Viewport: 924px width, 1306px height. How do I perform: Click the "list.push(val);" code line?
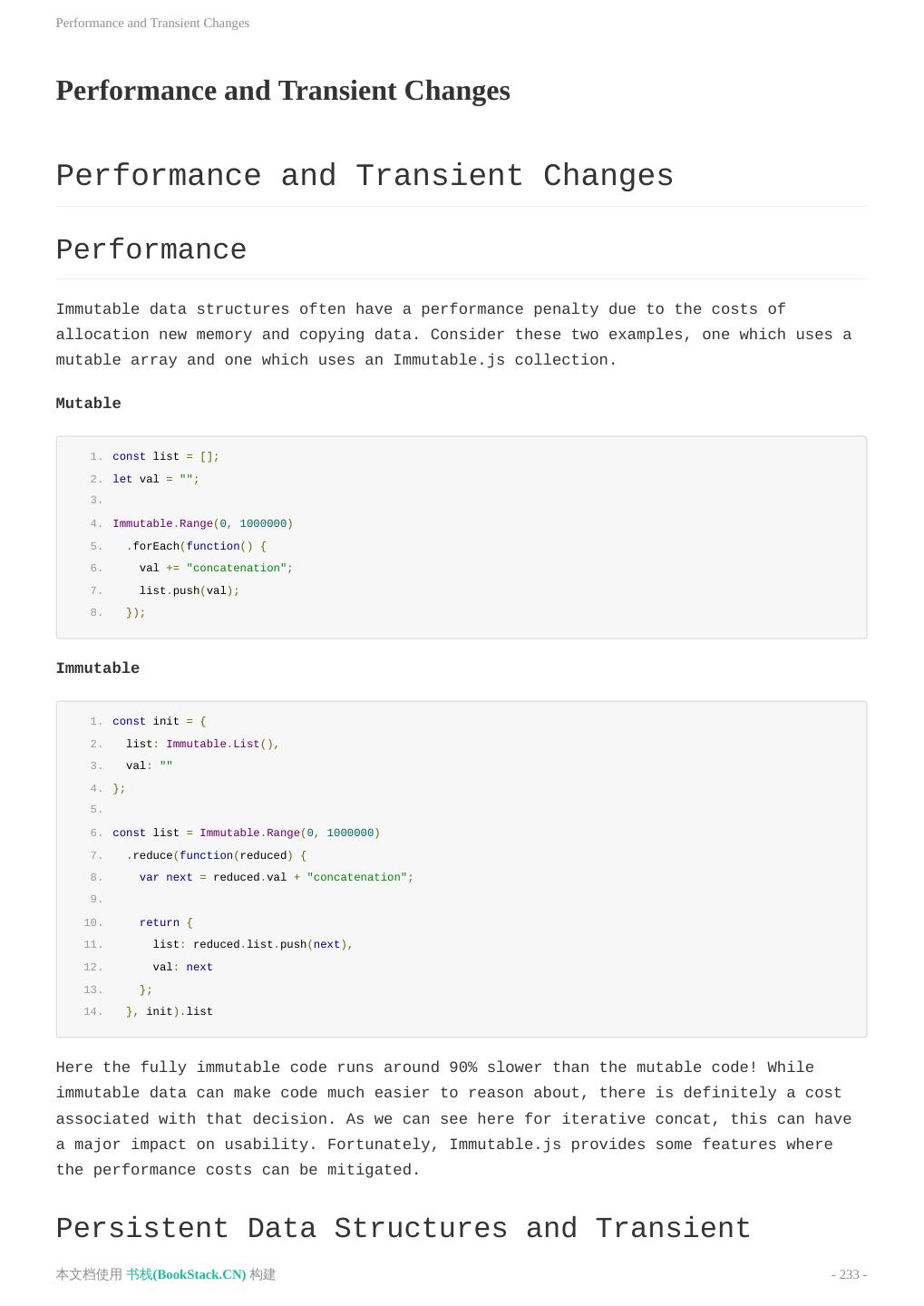click(x=190, y=590)
